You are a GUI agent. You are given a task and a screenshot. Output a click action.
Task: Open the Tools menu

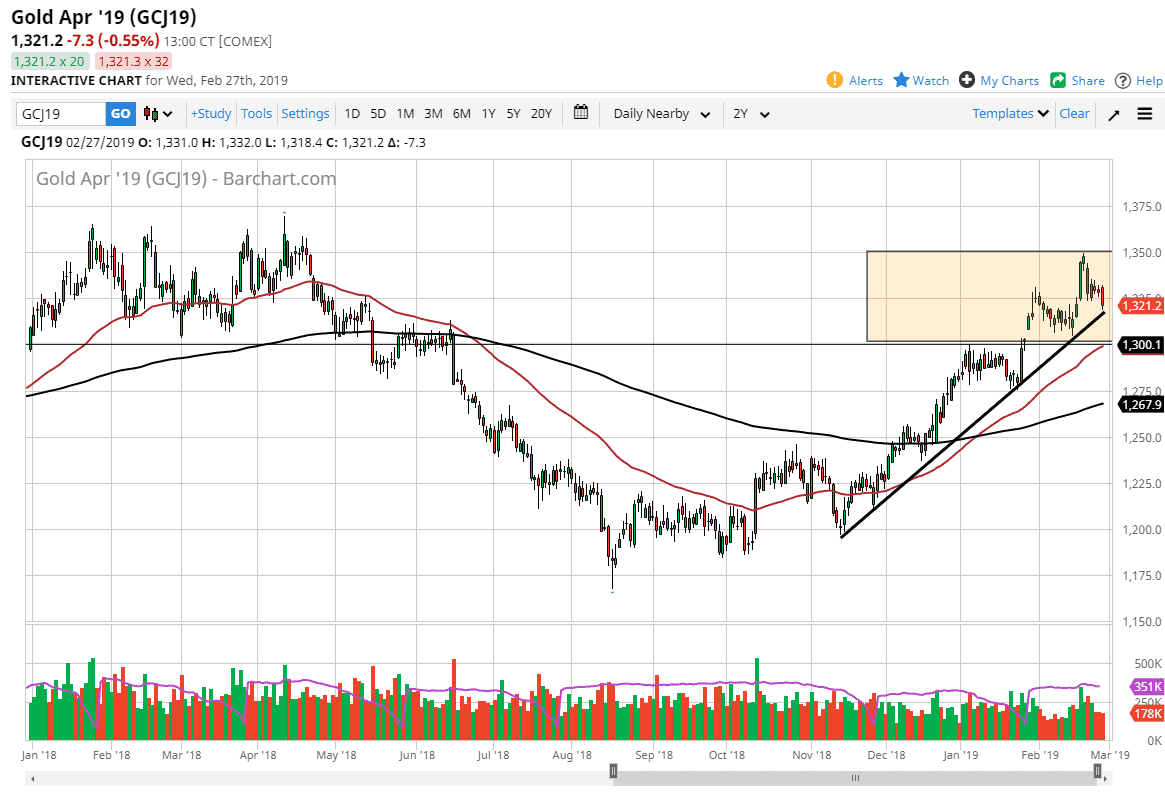click(256, 114)
